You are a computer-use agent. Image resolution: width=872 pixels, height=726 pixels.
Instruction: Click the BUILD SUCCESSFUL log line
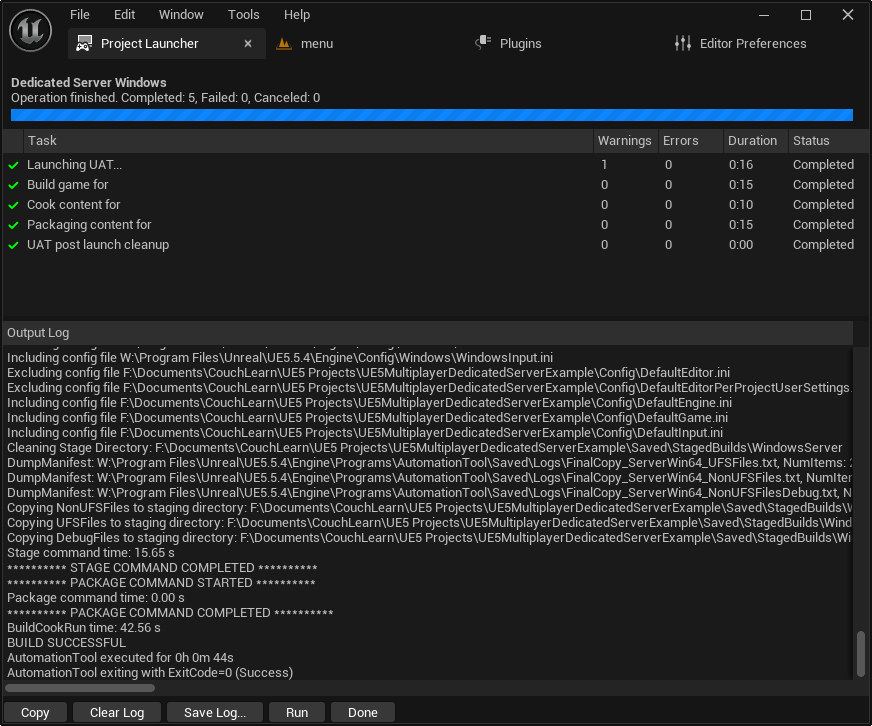point(66,643)
